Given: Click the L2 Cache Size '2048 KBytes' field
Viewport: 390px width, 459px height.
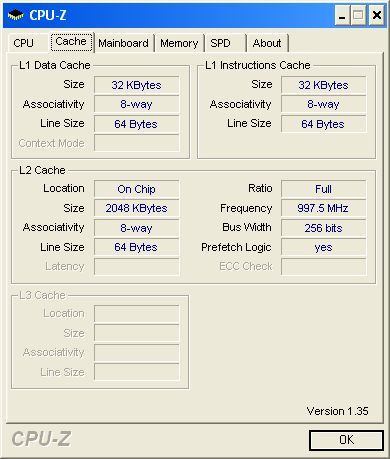Looking at the screenshot, I should pos(137,208).
